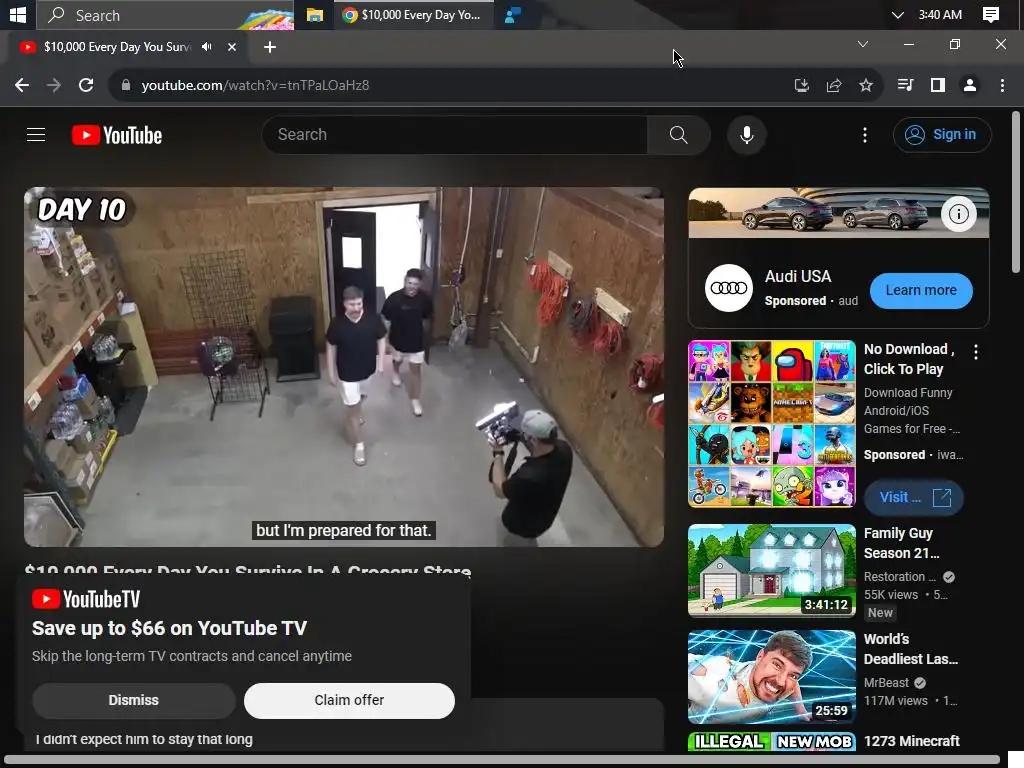
Task: Open World's Deadliest Laser video thumbnail
Action: tap(772, 677)
